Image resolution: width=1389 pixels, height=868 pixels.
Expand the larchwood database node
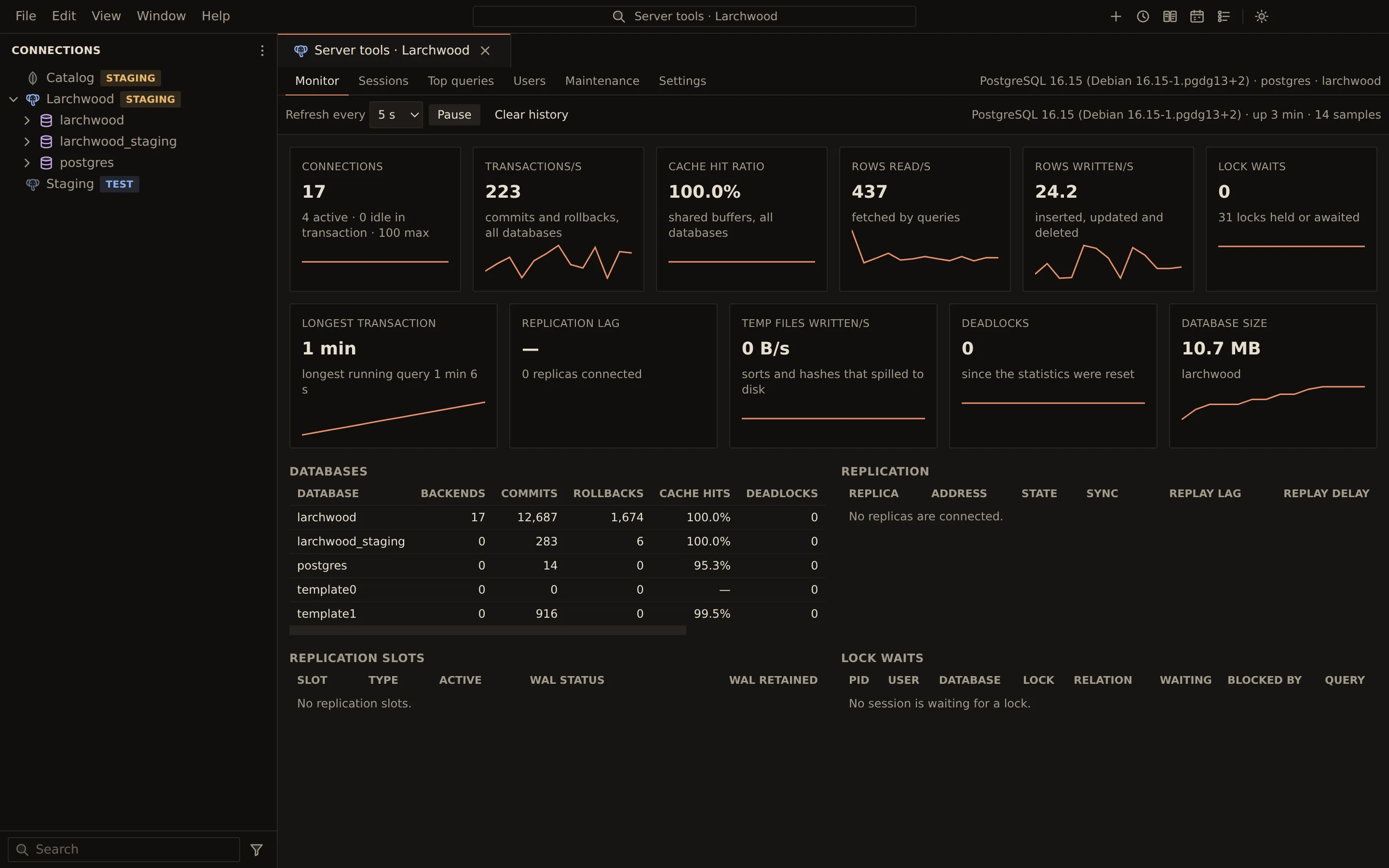27,121
